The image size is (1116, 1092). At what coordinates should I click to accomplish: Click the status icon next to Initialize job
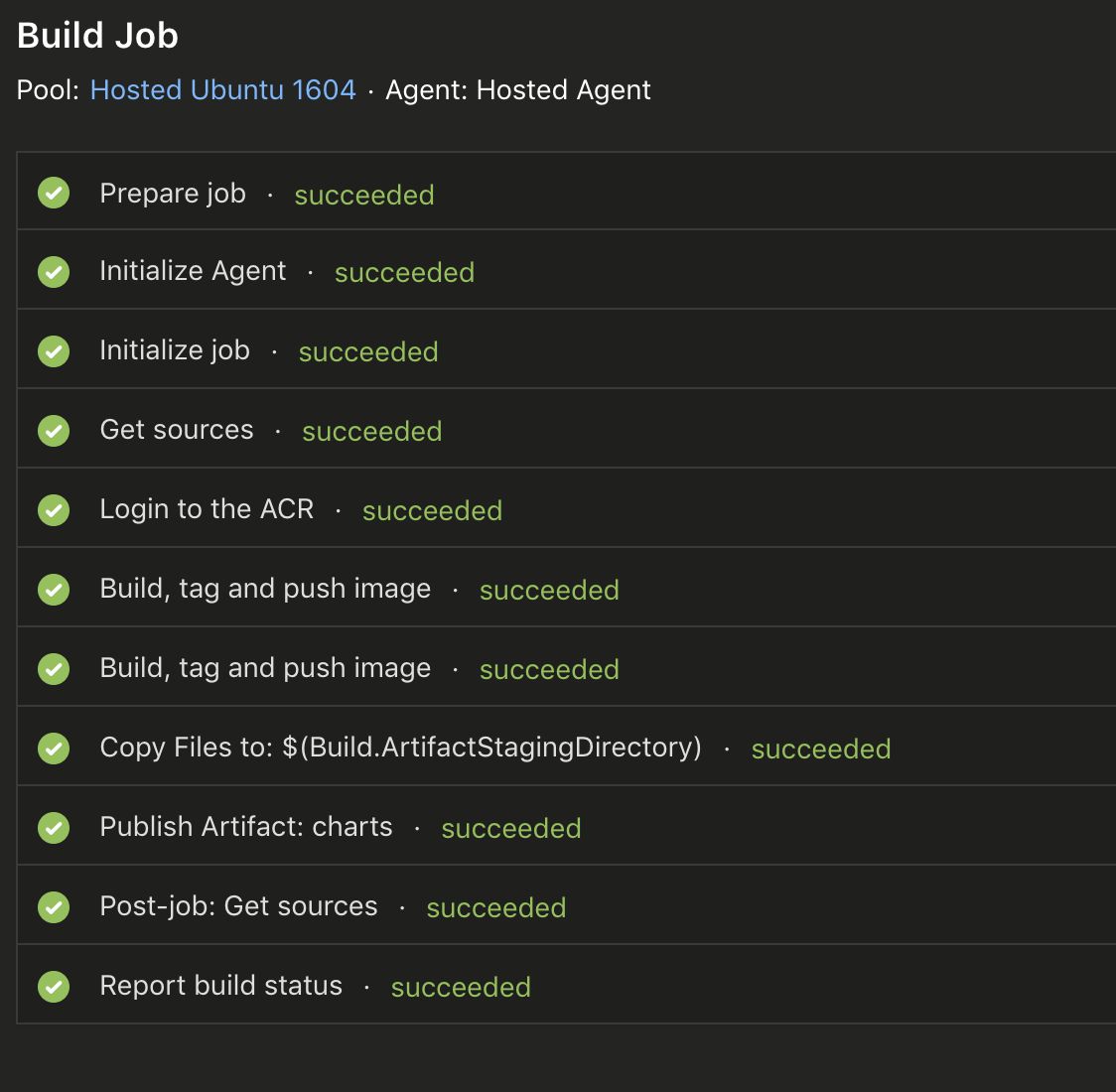click(x=54, y=351)
